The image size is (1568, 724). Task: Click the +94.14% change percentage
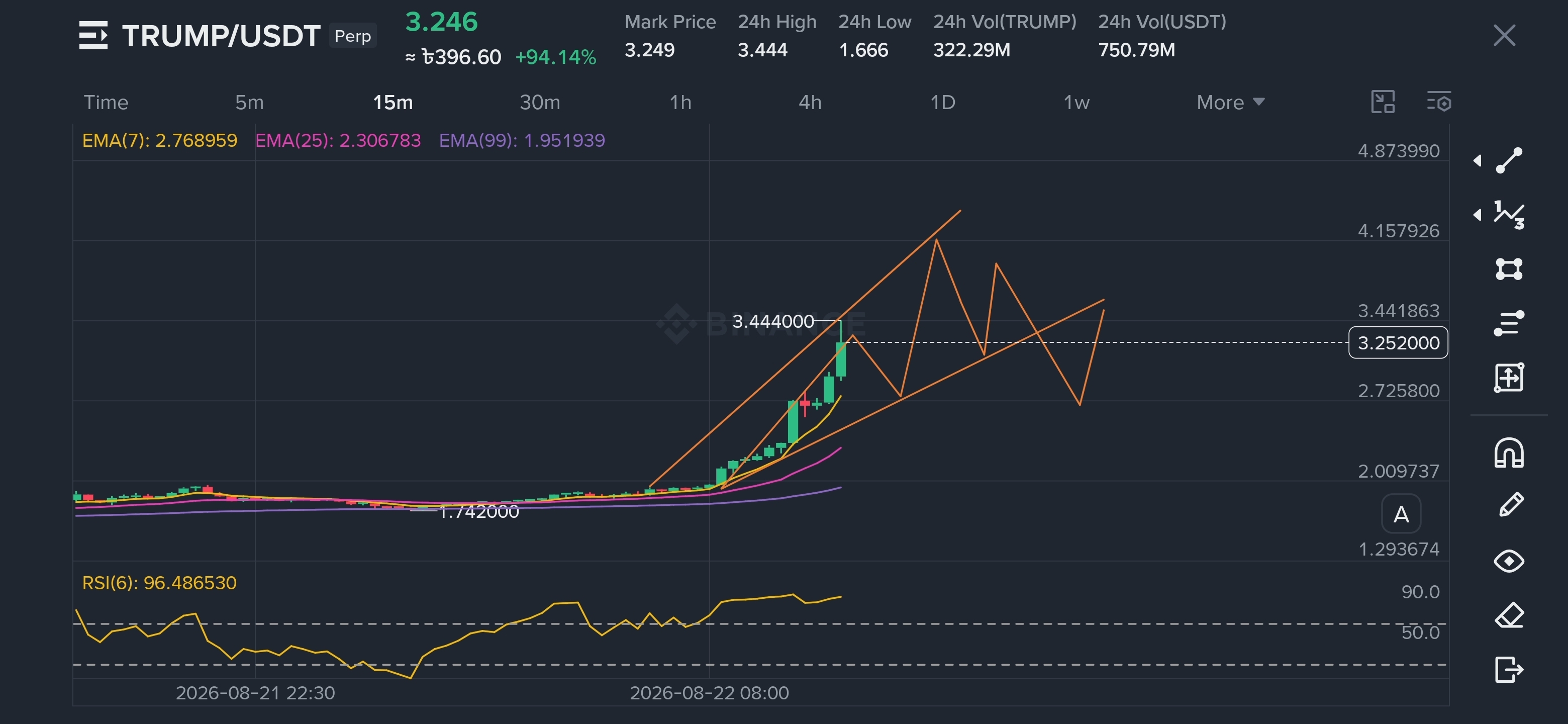(x=555, y=57)
